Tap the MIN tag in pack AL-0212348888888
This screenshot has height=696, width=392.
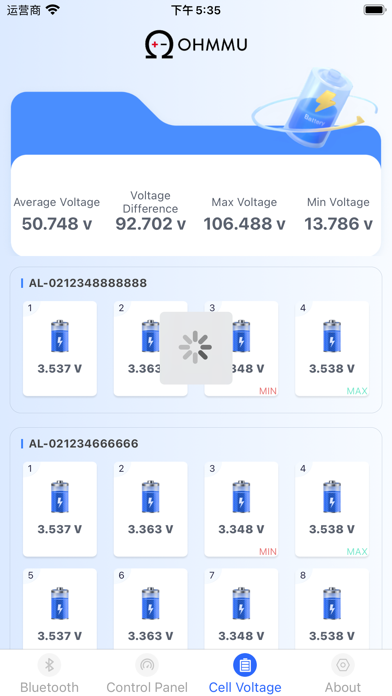click(268, 391)
